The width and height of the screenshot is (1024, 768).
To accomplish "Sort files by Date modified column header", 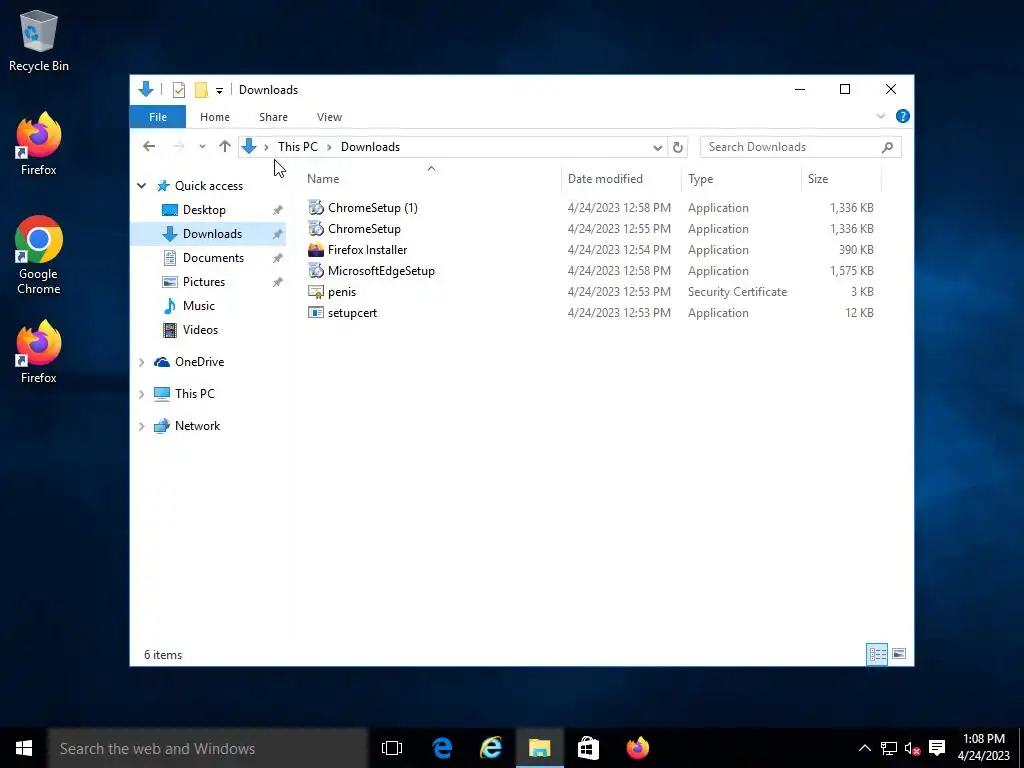I will click(x=620, y=178).
